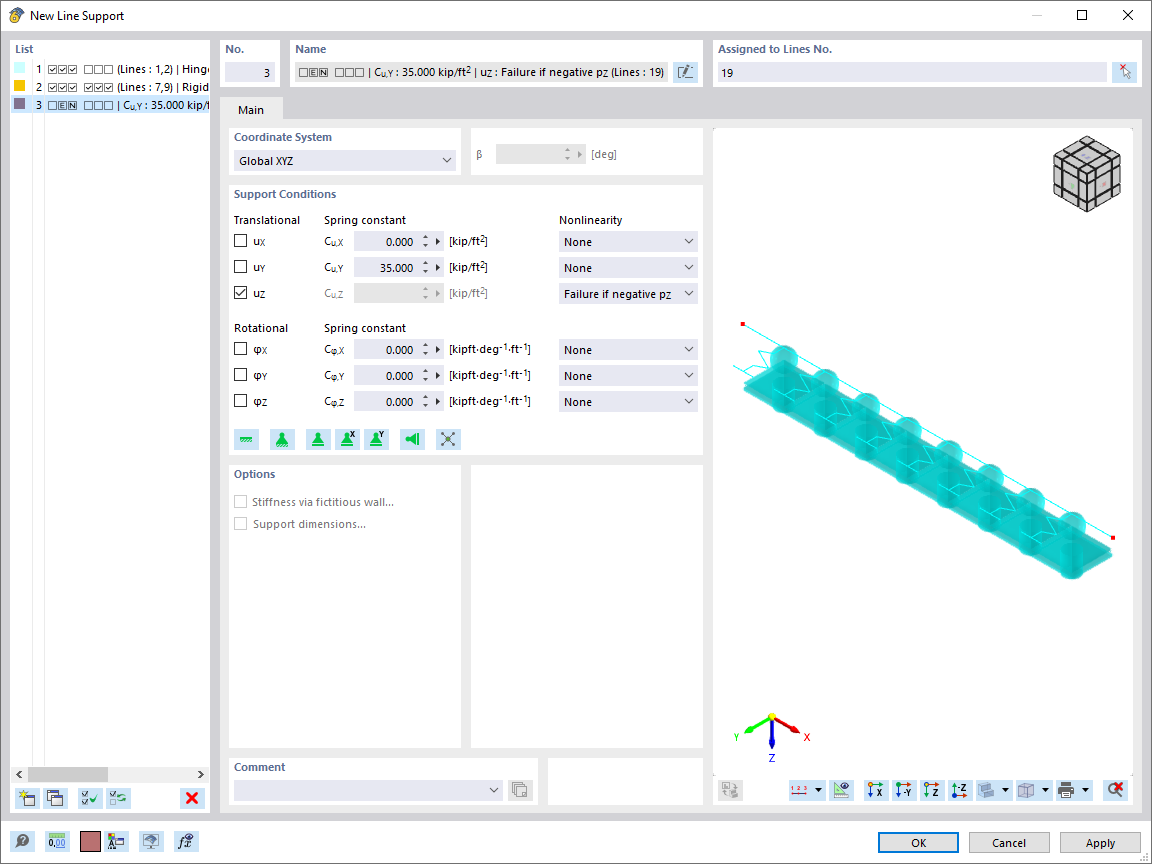Select list item 3 Cu,Y 35.000 kip/ft
The width and height of the screenshot is (1152, 864).
click(110, 105)
